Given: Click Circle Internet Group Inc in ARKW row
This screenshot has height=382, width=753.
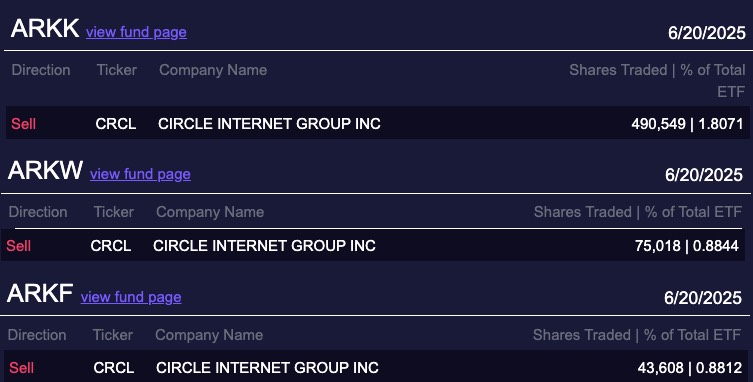Looking at the screenshot, I should pos(265,246).
